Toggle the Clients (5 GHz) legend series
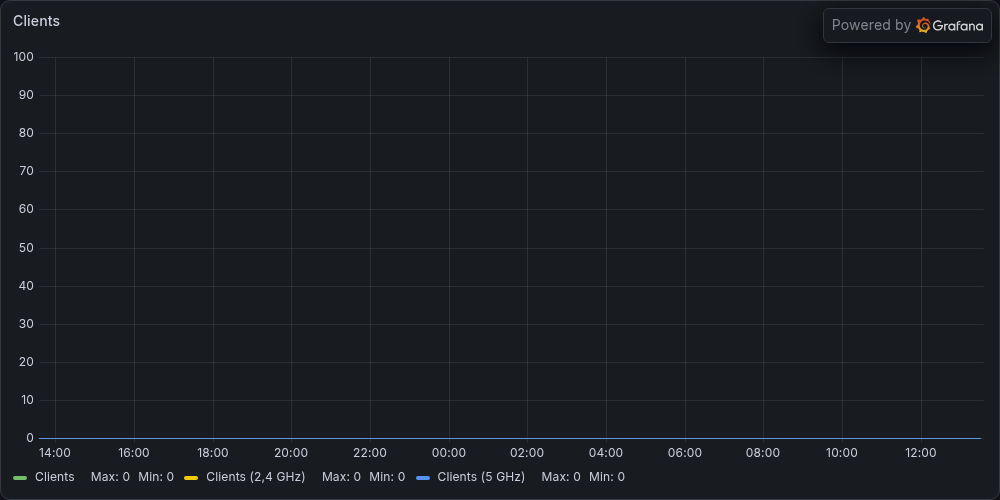This screenshot has width=1000, height=500. point(481,477)
